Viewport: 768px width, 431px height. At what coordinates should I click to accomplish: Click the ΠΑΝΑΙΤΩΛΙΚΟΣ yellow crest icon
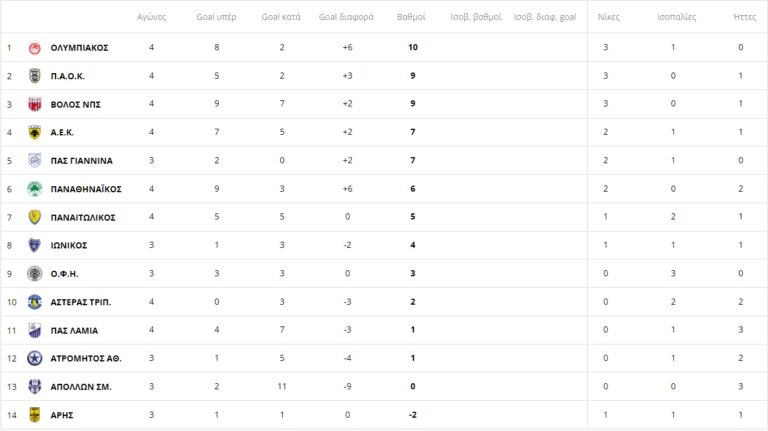coord(34,217)
